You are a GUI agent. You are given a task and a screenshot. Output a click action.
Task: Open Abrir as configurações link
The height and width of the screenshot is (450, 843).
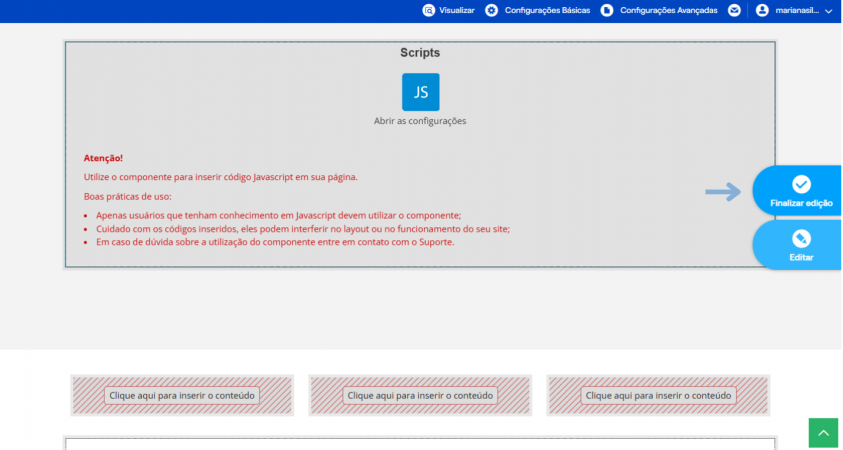420,121
